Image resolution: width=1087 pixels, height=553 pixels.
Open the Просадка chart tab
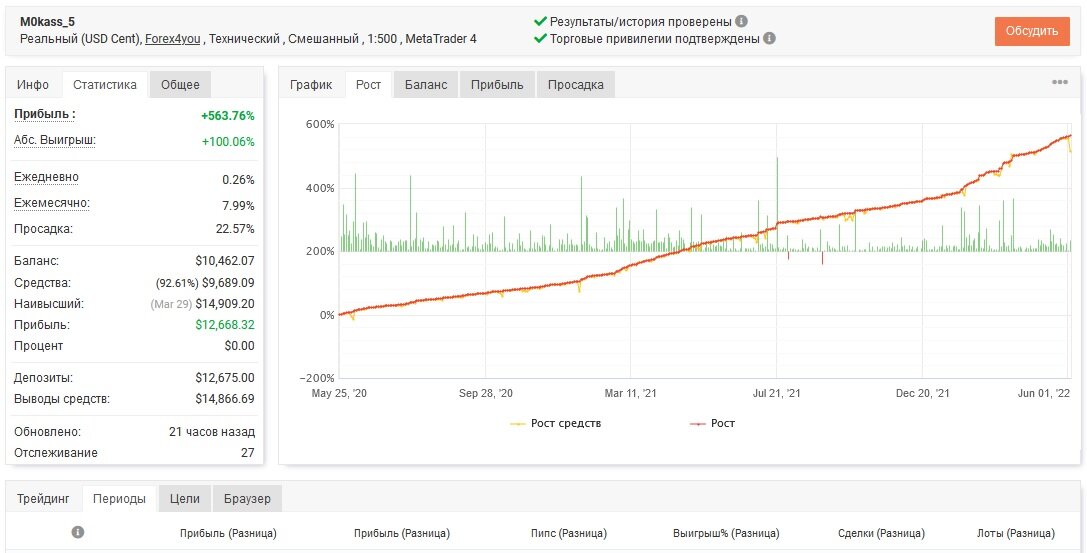[x=575, y=85]
